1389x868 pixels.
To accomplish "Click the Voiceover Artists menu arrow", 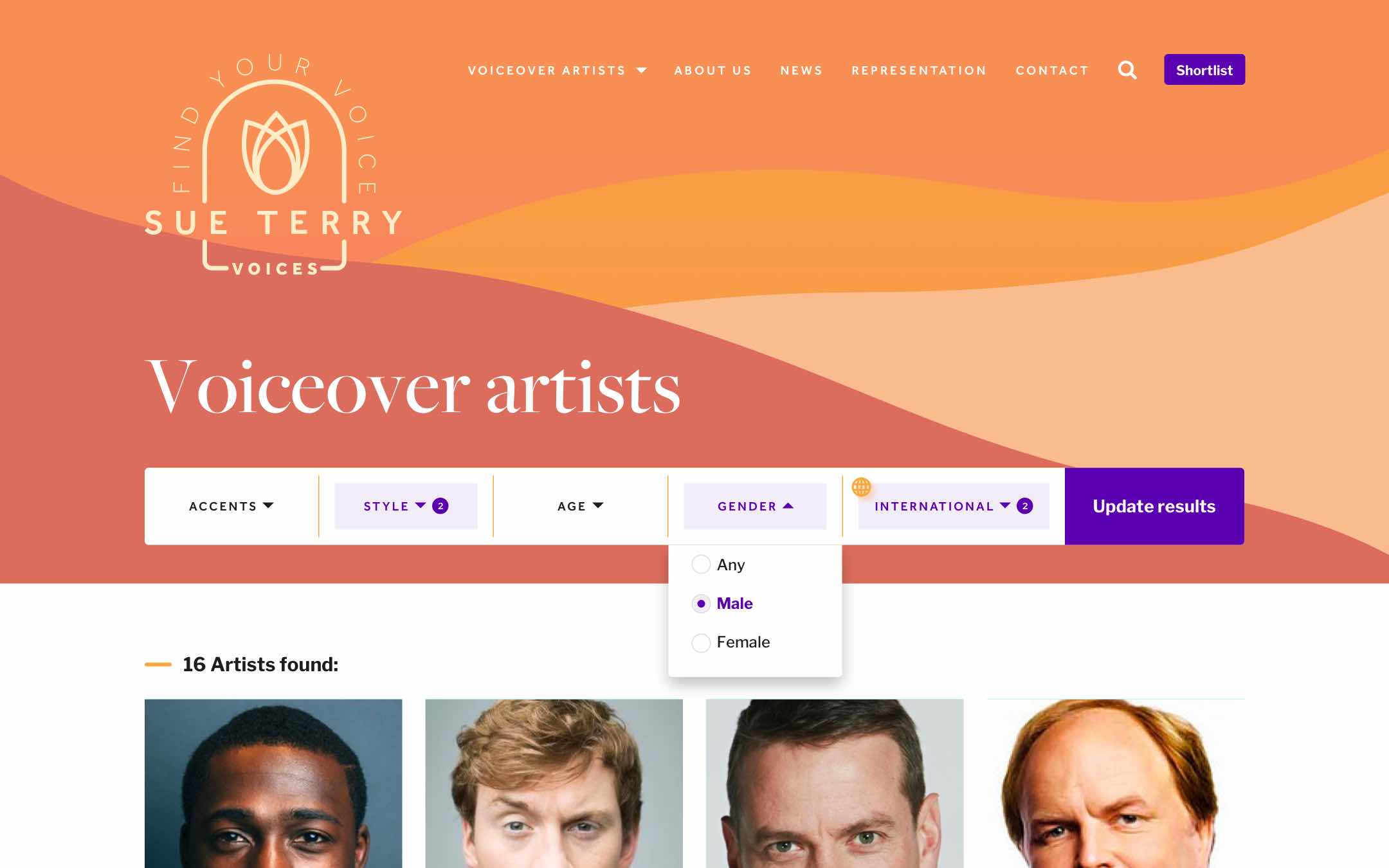I will tap(641, 70).
